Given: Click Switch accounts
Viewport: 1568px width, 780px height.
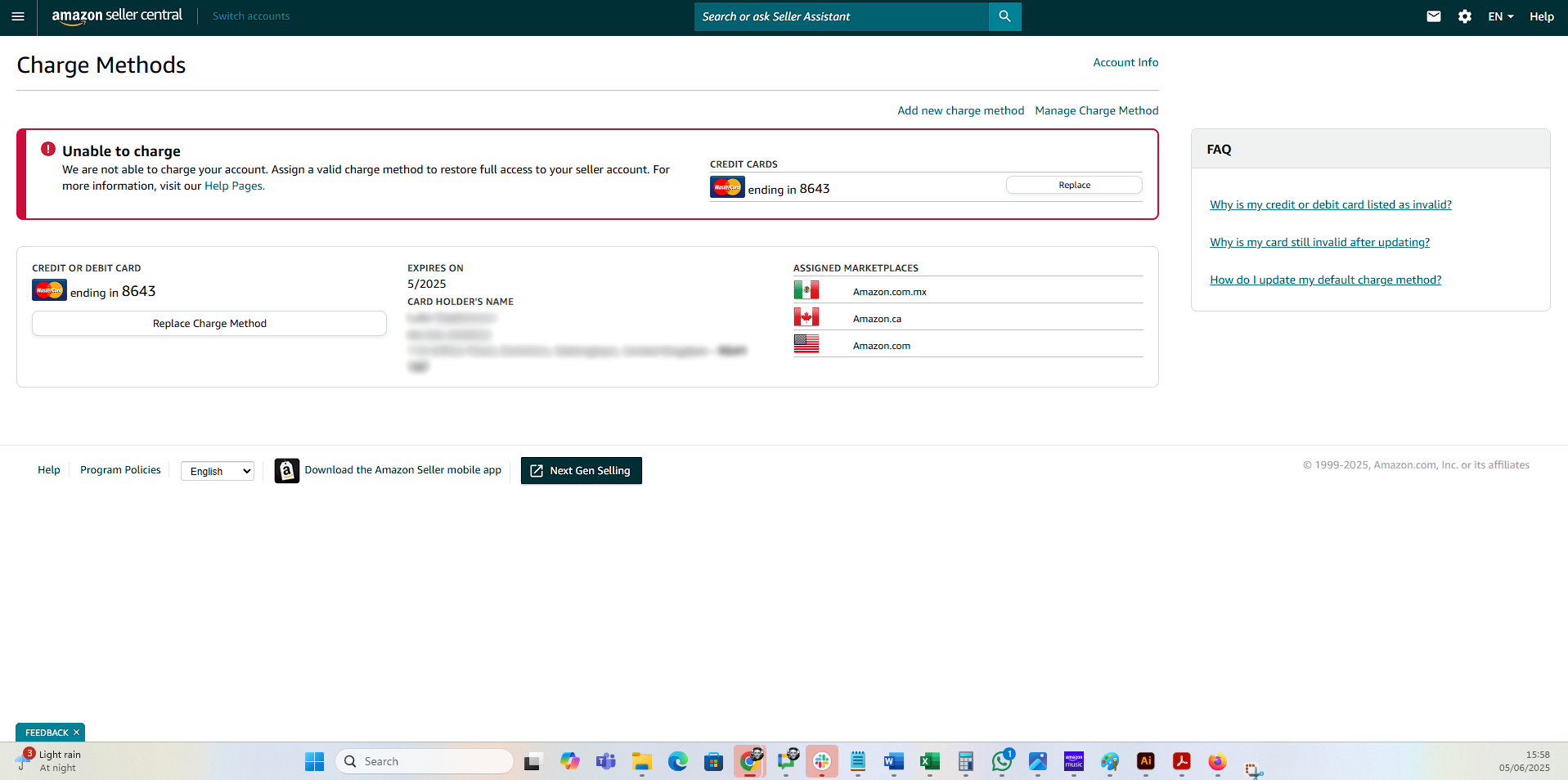Looking at the screenshot, I should [x=251, y=16].
